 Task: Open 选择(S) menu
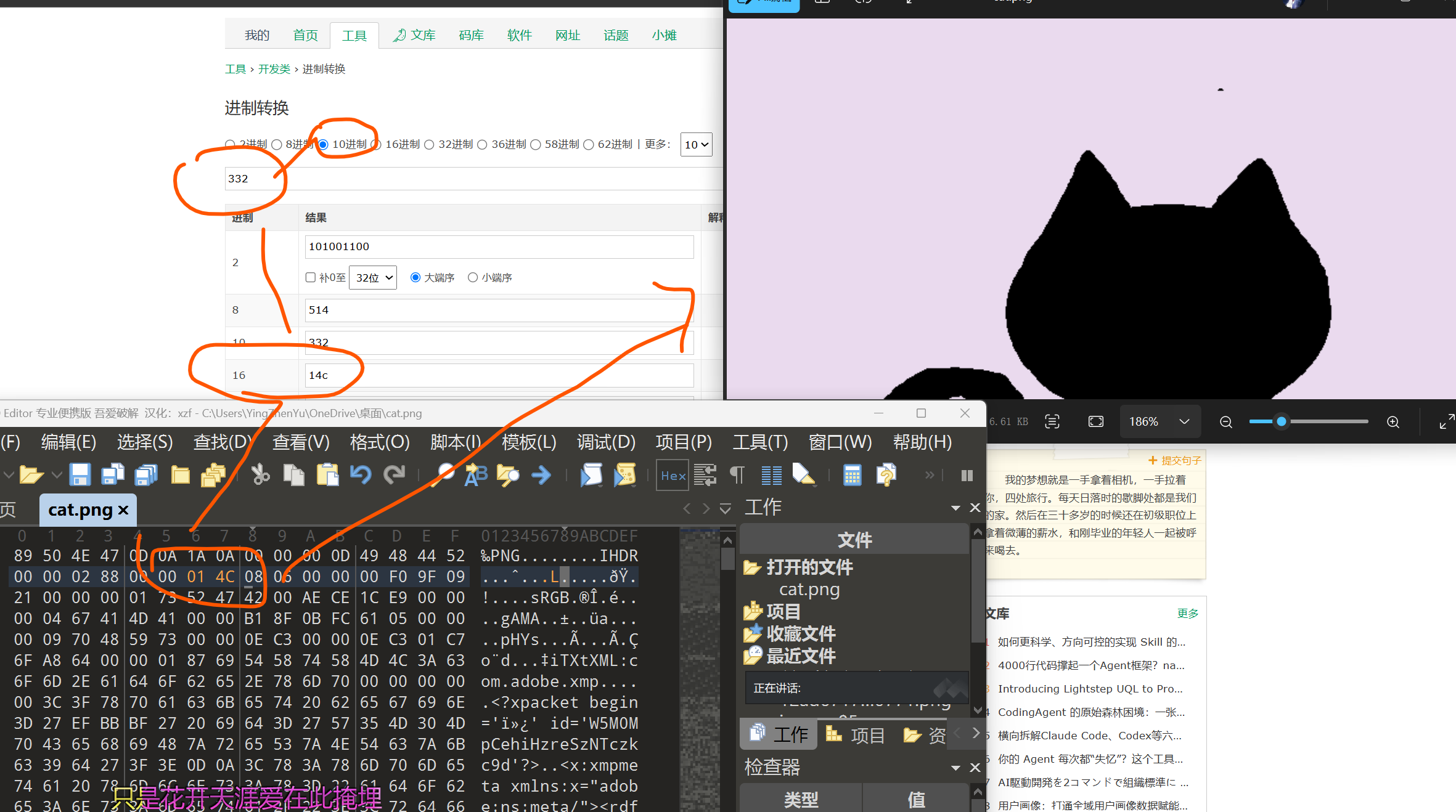(x=145, y=442)
